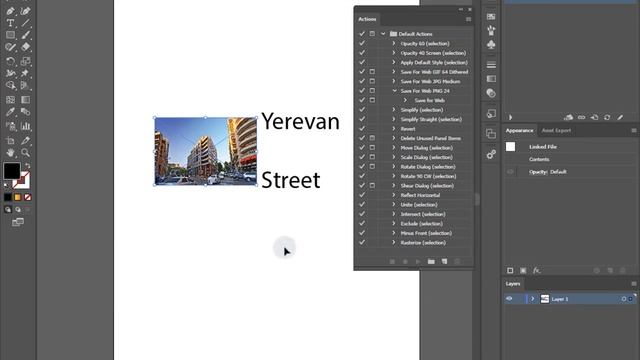Screen dimensions: 640x360
Task: Select the Eyedropper tool
Action: (x=10, y=112)
